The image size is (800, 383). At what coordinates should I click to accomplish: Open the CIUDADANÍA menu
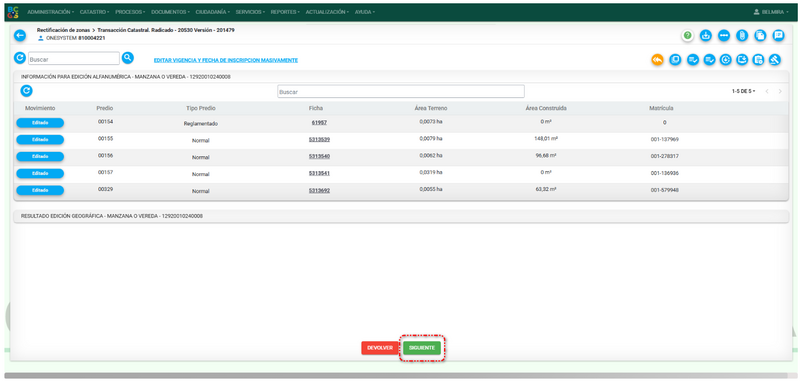coord(213,12)
